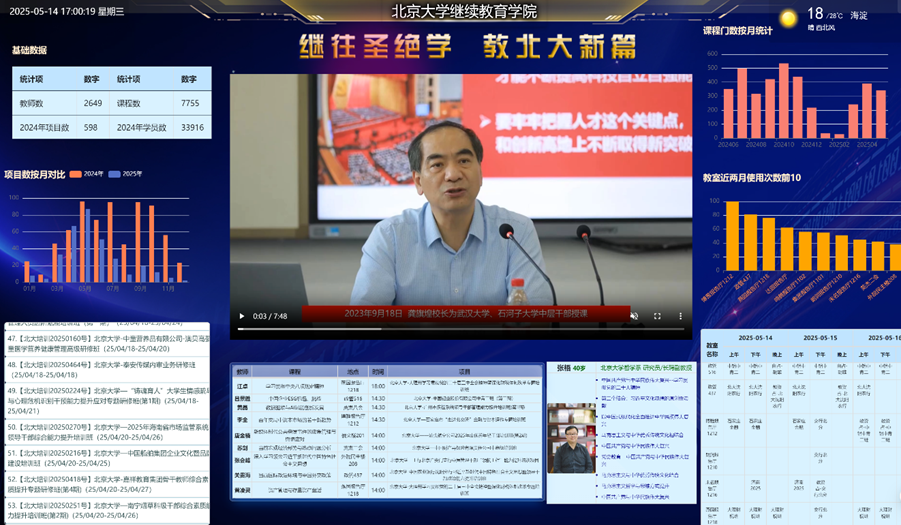This screenshot has width=901, height=525.
Task: Click the 18/28°C temperature reading
Action: click(825, 14)
